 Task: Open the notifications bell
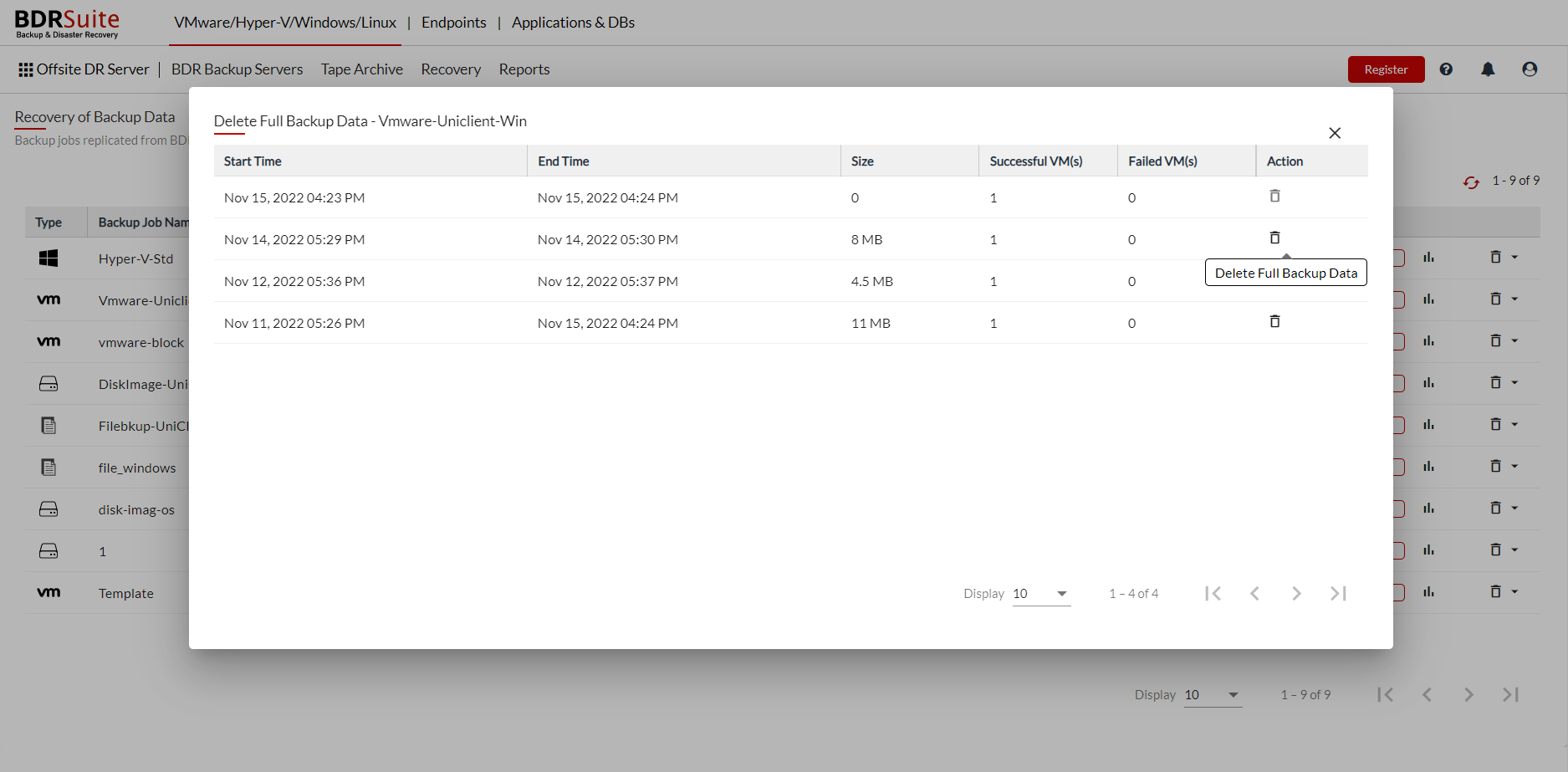click(x=1488, y=69)
